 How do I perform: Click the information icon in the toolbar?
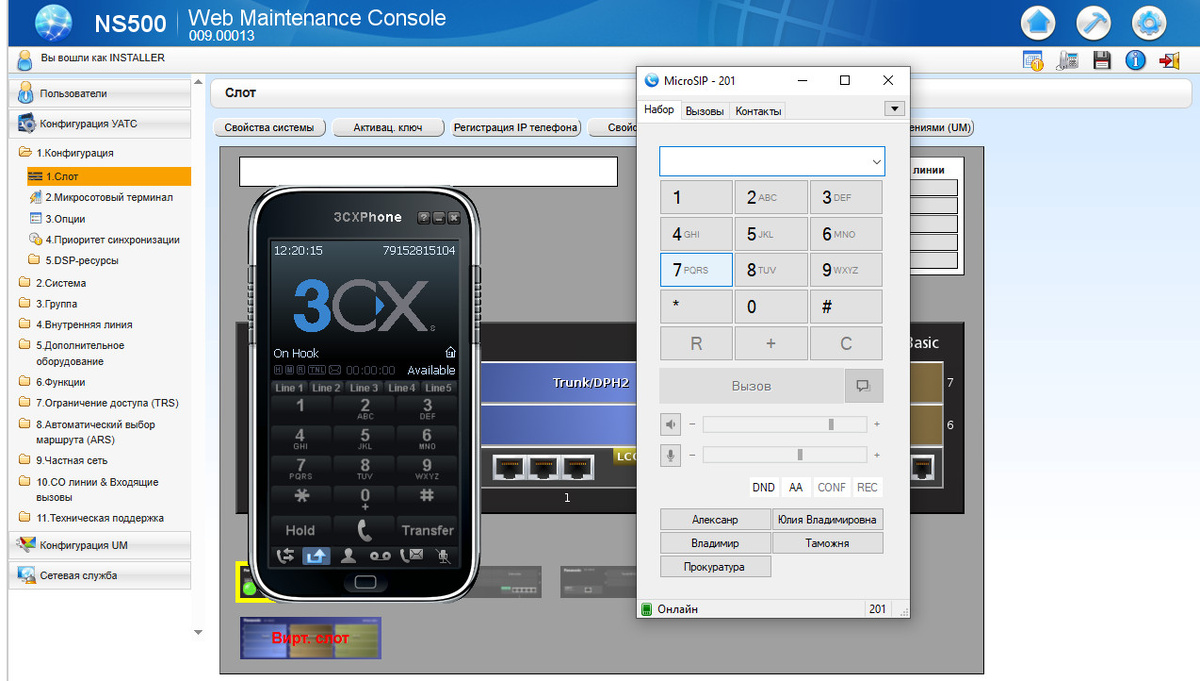pyautogui.click(x=1135, y=60)
